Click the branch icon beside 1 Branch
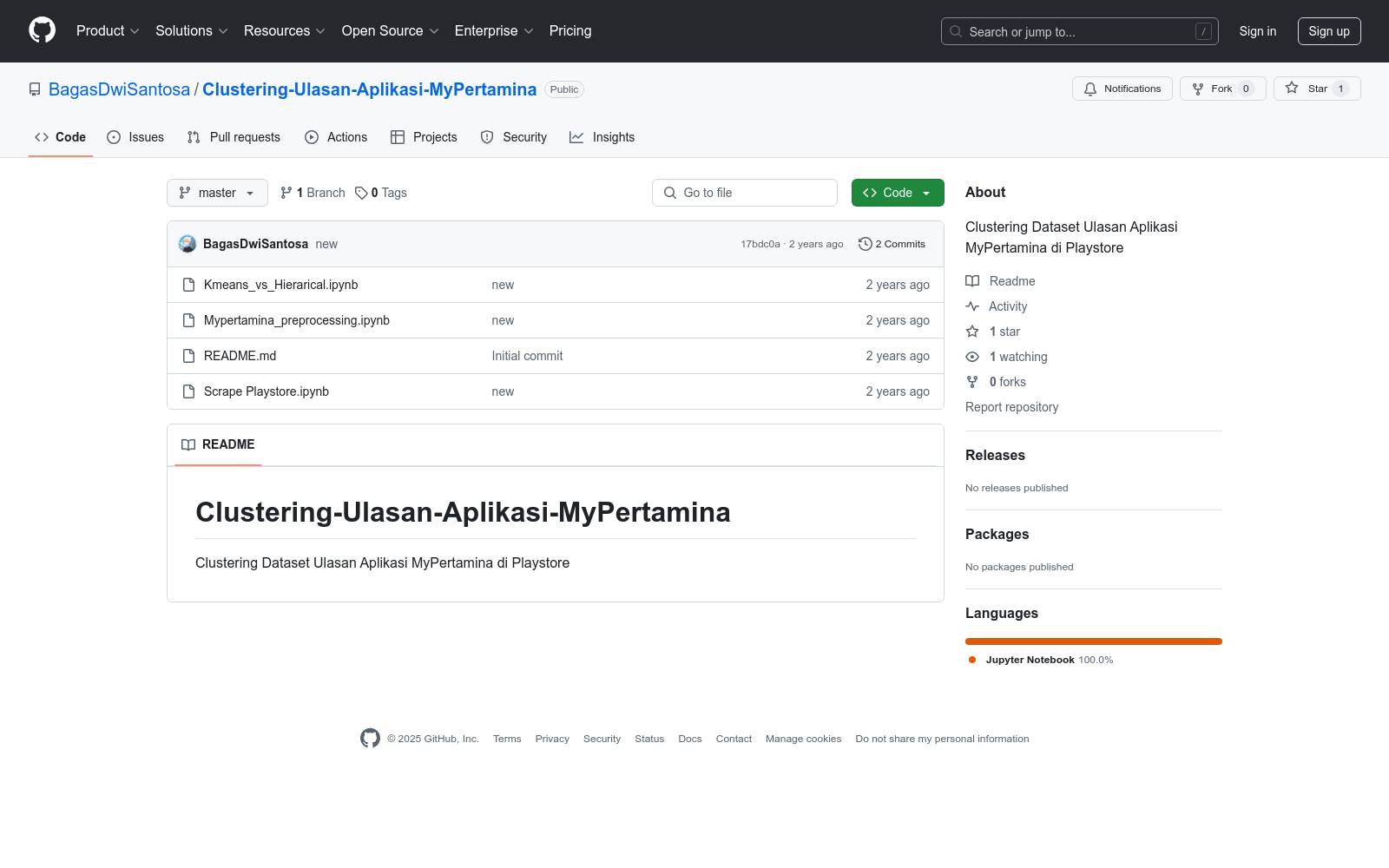 (x=286, y=193)
